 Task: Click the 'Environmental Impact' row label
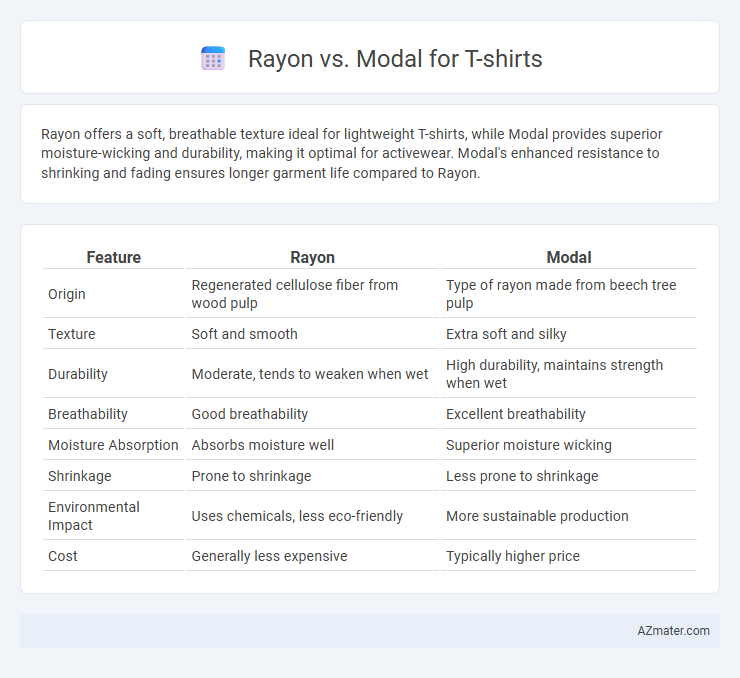click(x=94, y=516)
